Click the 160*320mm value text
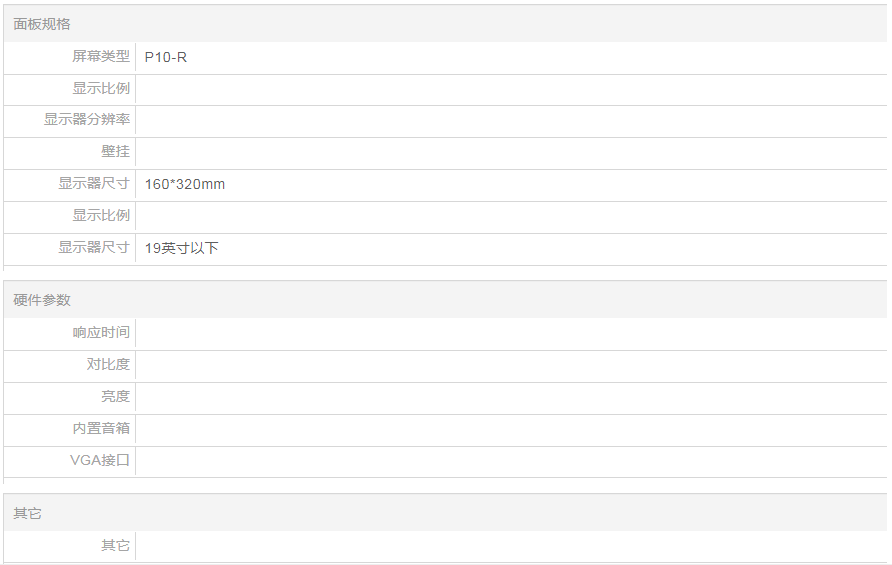 coord(185,184)
